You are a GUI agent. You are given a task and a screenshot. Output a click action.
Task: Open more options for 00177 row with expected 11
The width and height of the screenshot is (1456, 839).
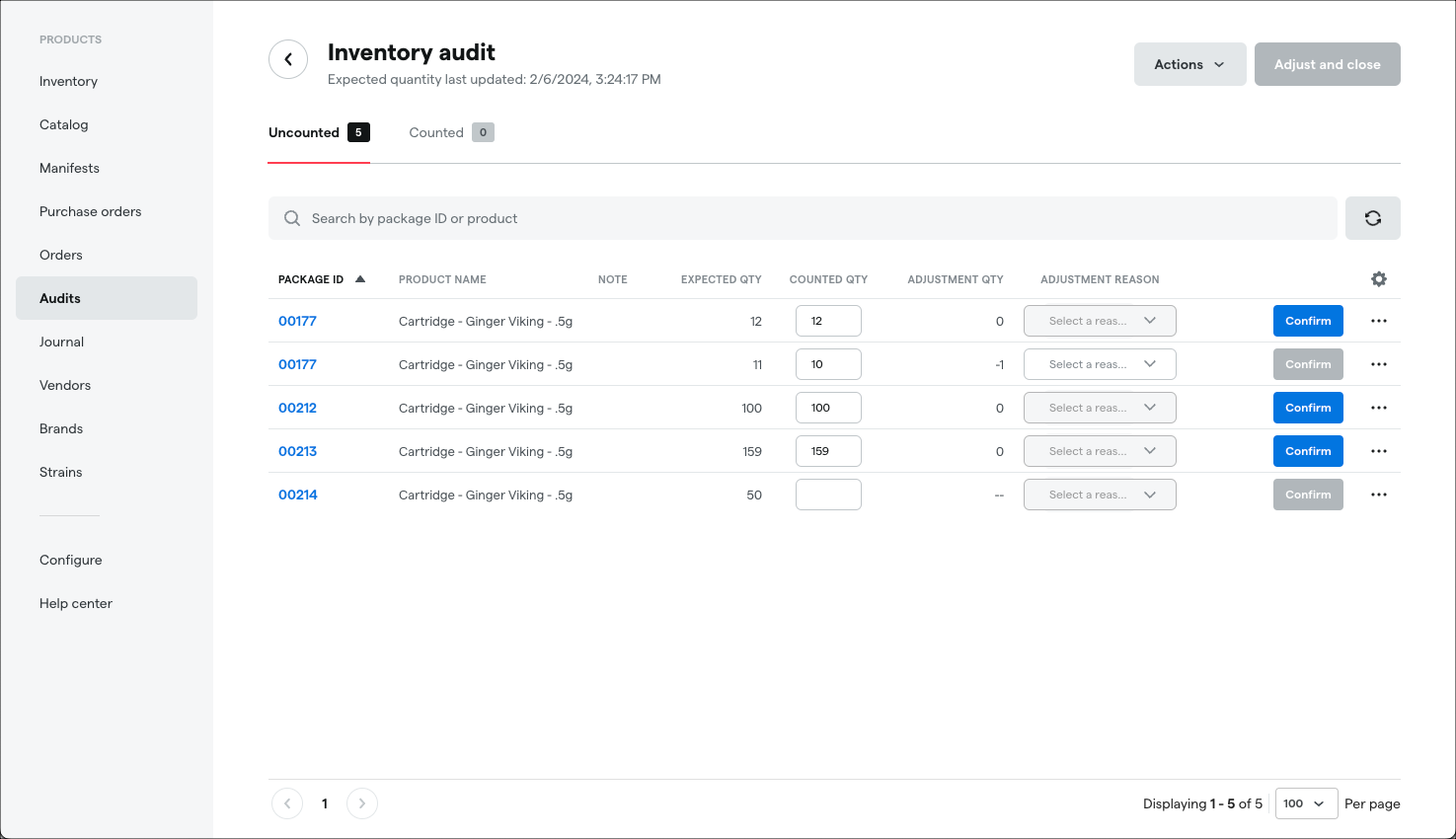[x=1379, y=364]
